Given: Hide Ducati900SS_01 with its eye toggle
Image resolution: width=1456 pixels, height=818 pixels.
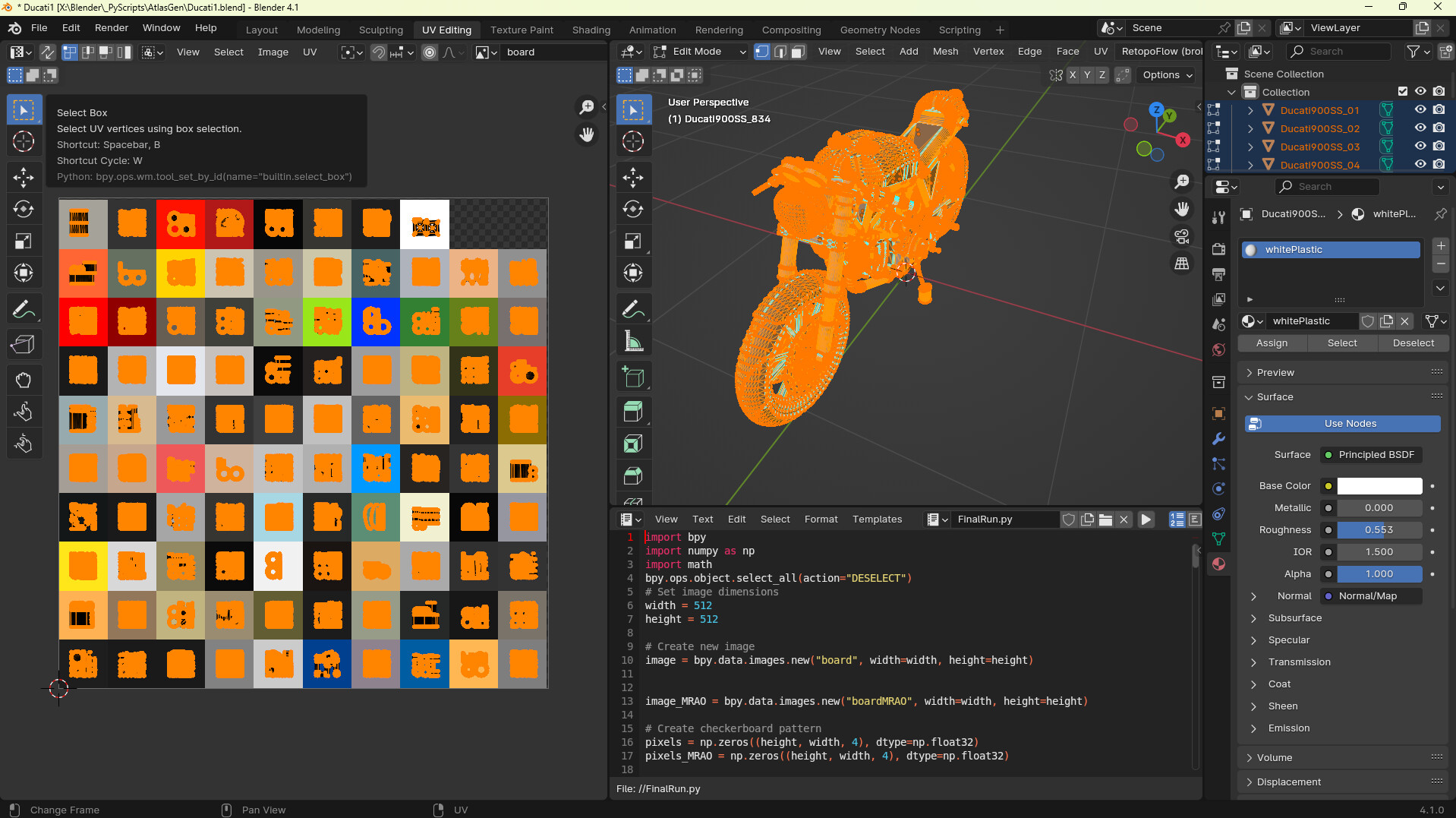Looking at the screenshot, I should click(1420, 109).
